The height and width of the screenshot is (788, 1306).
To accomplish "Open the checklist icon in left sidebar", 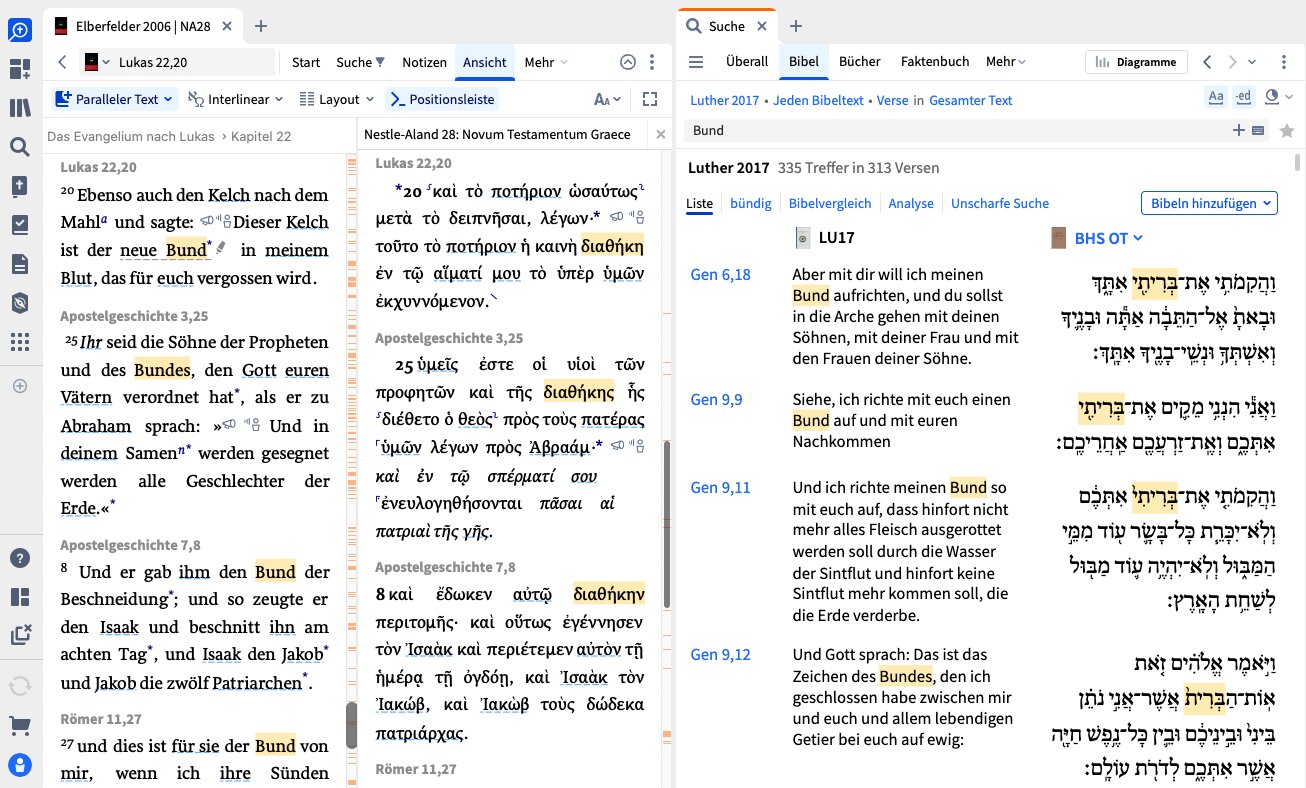I will 20,225.
